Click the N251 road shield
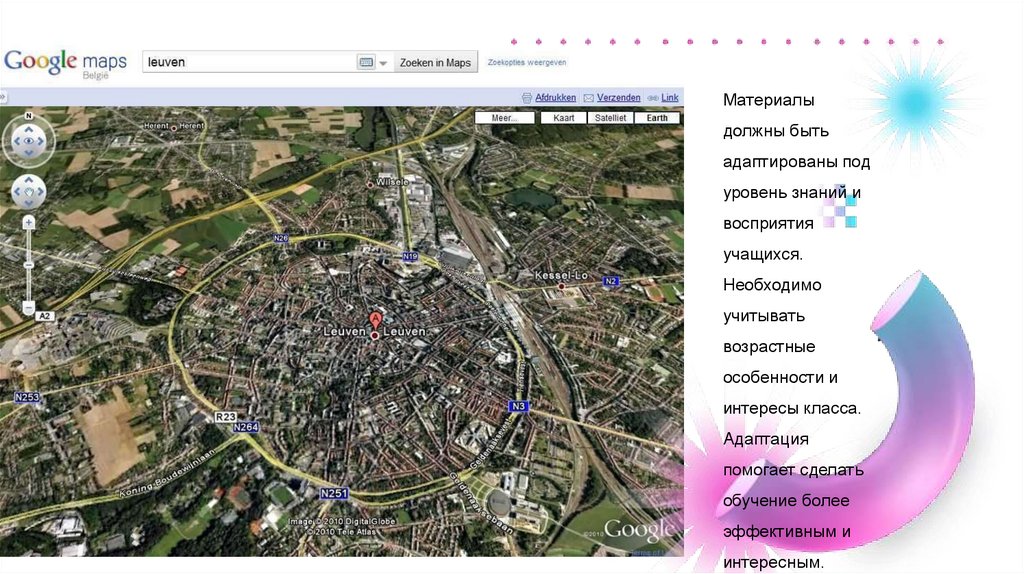Image resolution: width=1024 pixels, height=574 pixels. (x=334, y=493)
